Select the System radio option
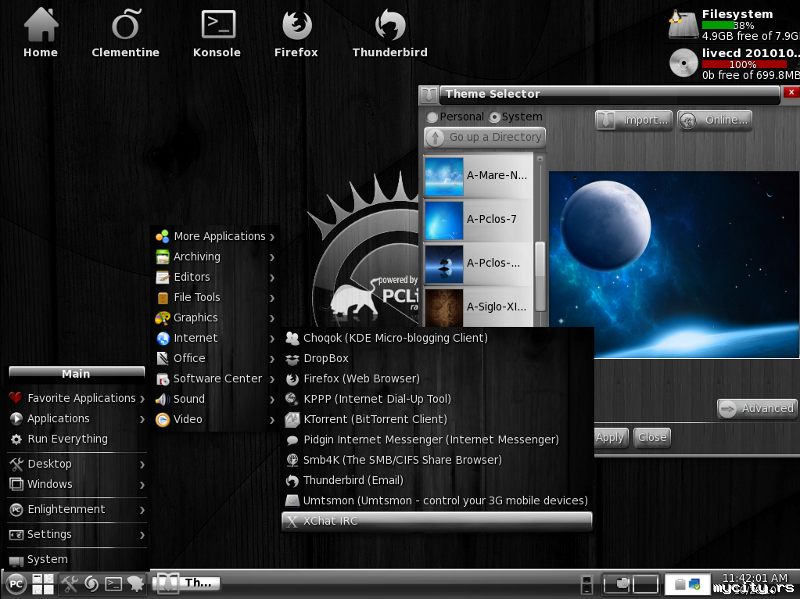 point(494,117)
